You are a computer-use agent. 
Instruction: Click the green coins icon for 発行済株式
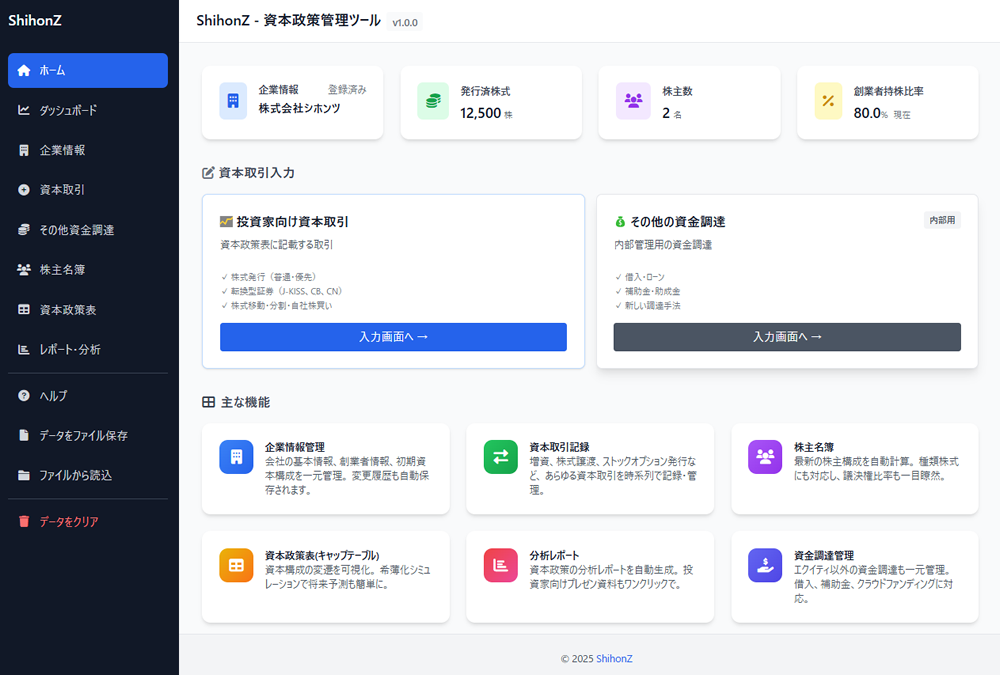click(x=433, y=101)
